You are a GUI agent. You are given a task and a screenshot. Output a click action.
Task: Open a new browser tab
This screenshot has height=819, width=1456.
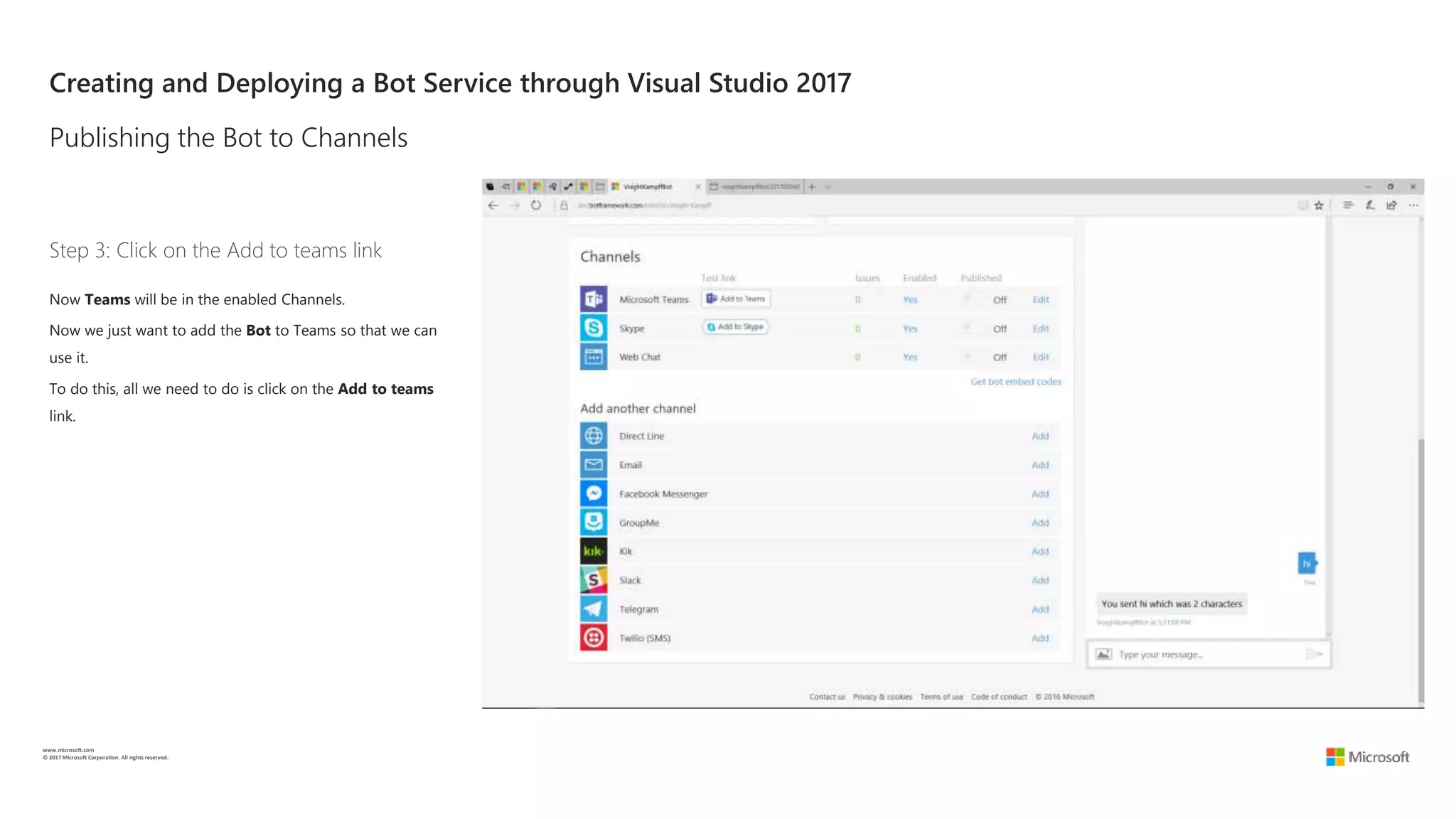(812, 187)
